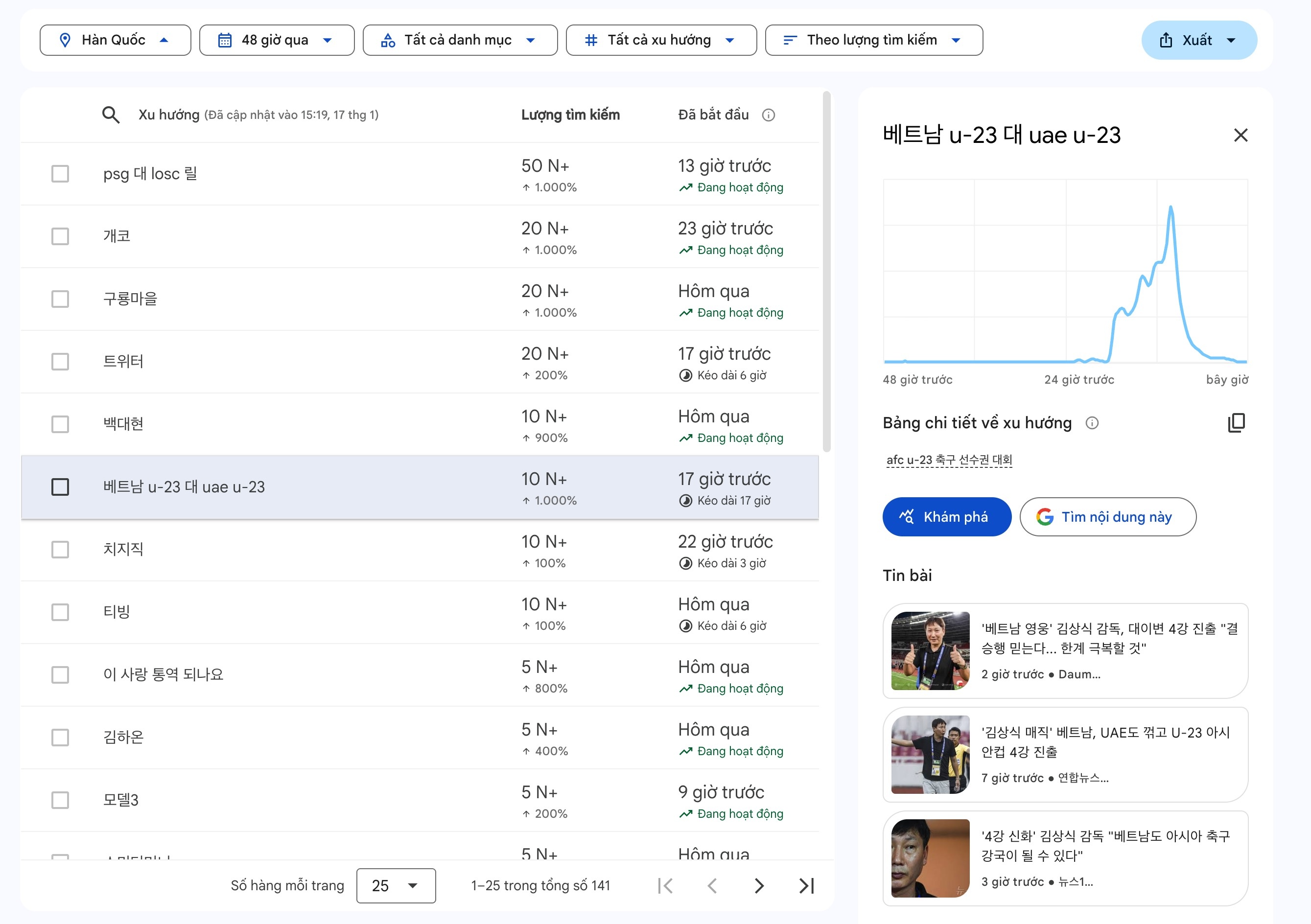
Task: Open rows per page dropdown showing 25
Action: pyautogui.click(x=396, y=886)
